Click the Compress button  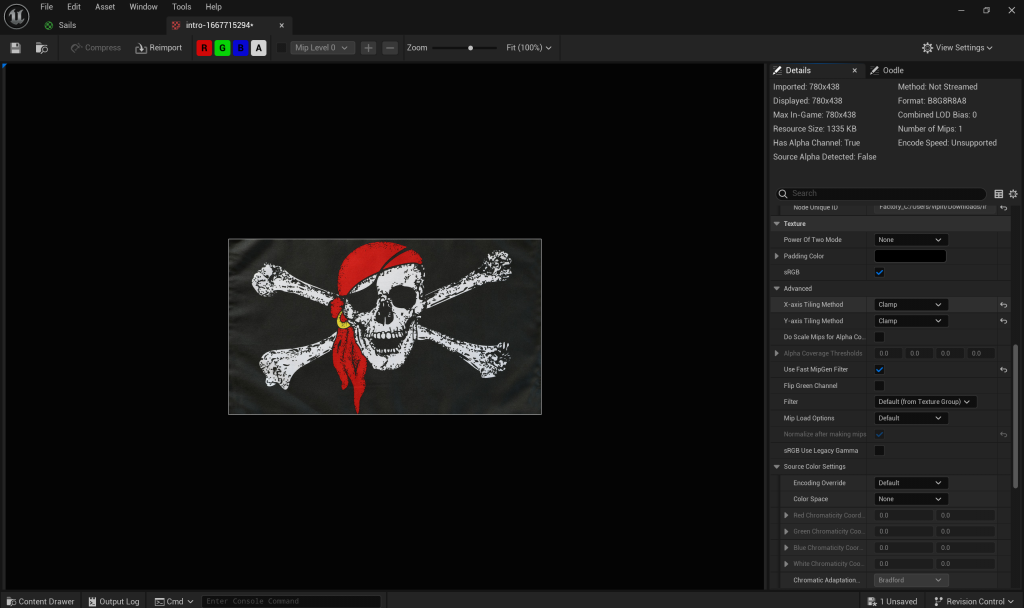point(96,48)
